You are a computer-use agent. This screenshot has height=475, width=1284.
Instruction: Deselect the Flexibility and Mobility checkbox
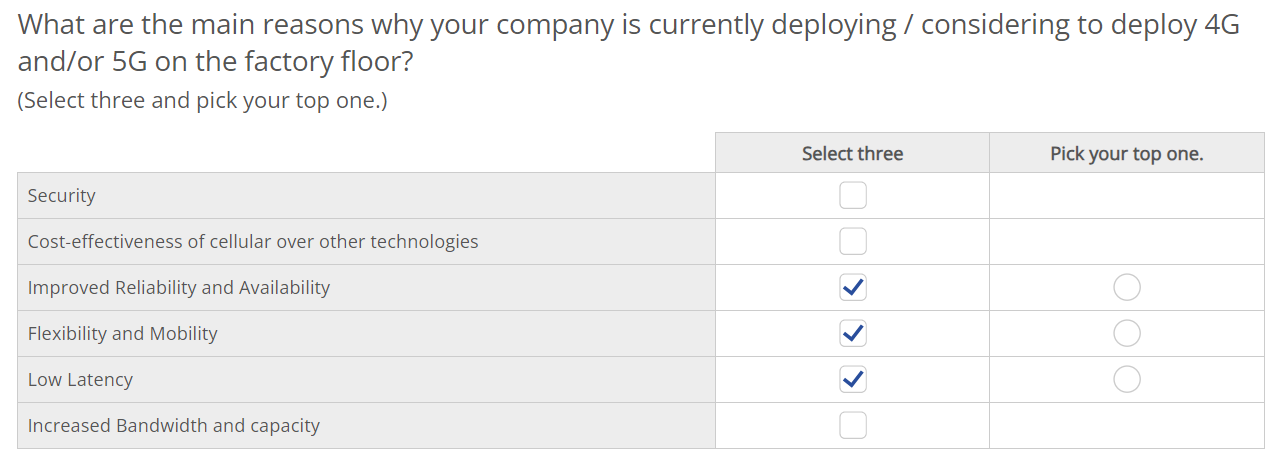[x=853, y=334]
